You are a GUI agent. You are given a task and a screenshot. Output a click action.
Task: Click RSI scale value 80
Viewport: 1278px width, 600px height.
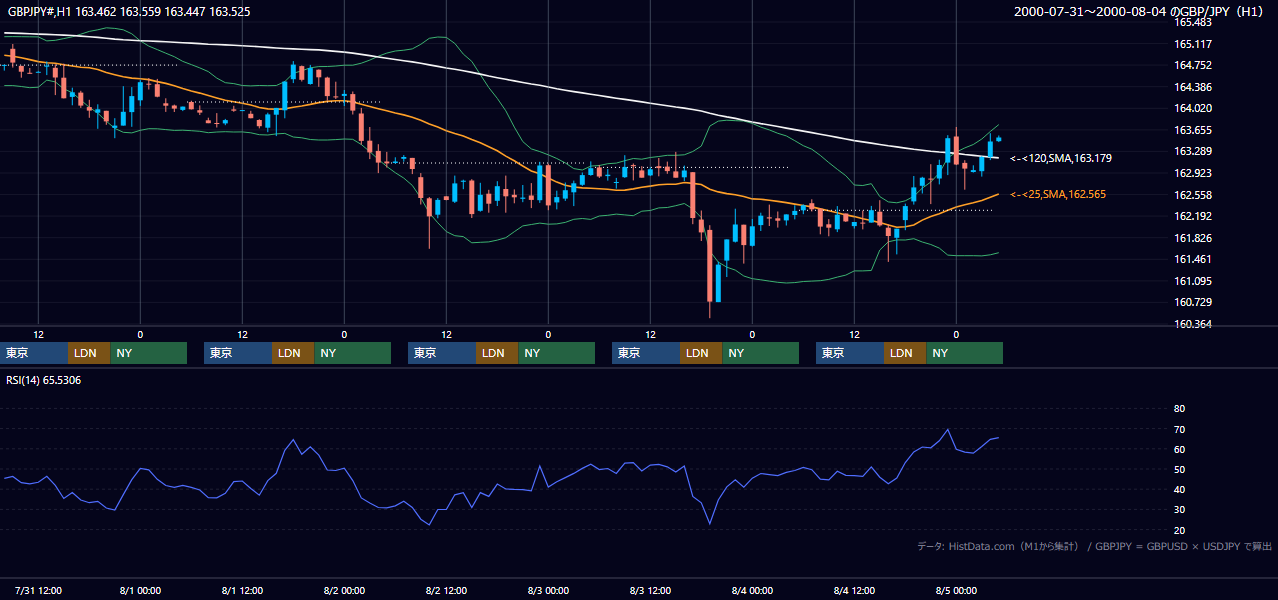1180,409
